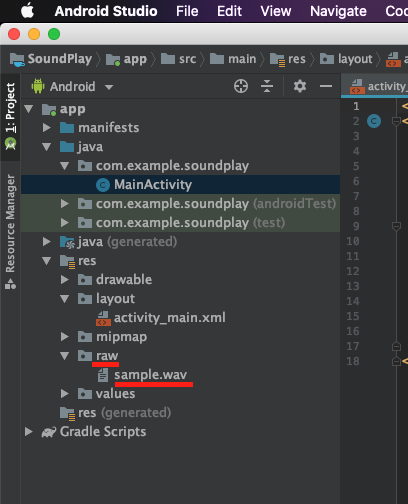
Task: Expand Gradle Scripts node
Action: [29, 432]
